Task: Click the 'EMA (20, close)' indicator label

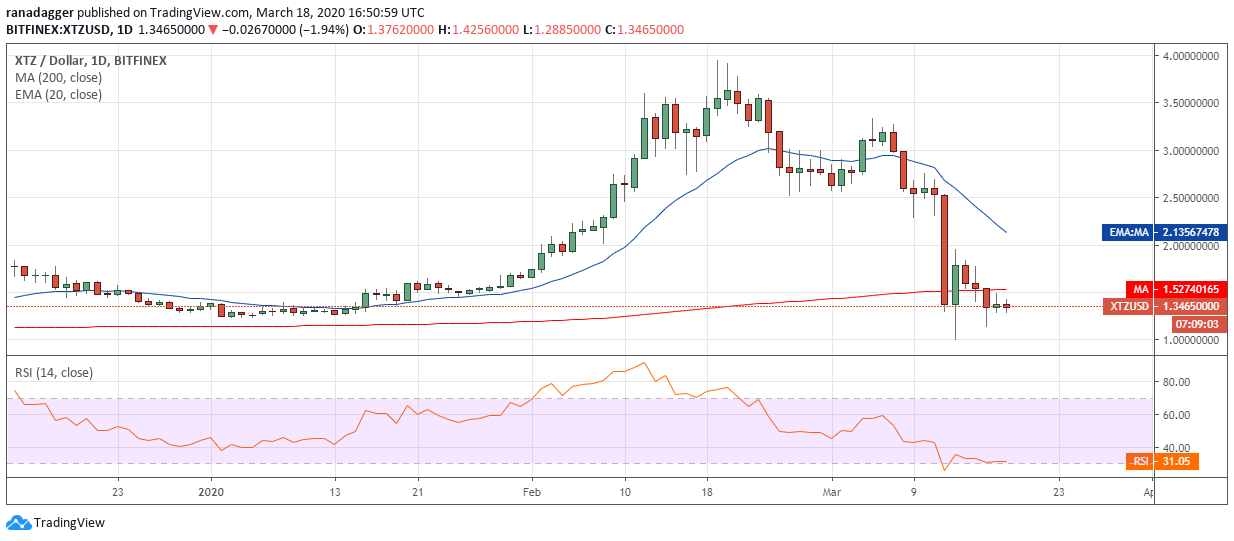Action: (x=57, y=95)
